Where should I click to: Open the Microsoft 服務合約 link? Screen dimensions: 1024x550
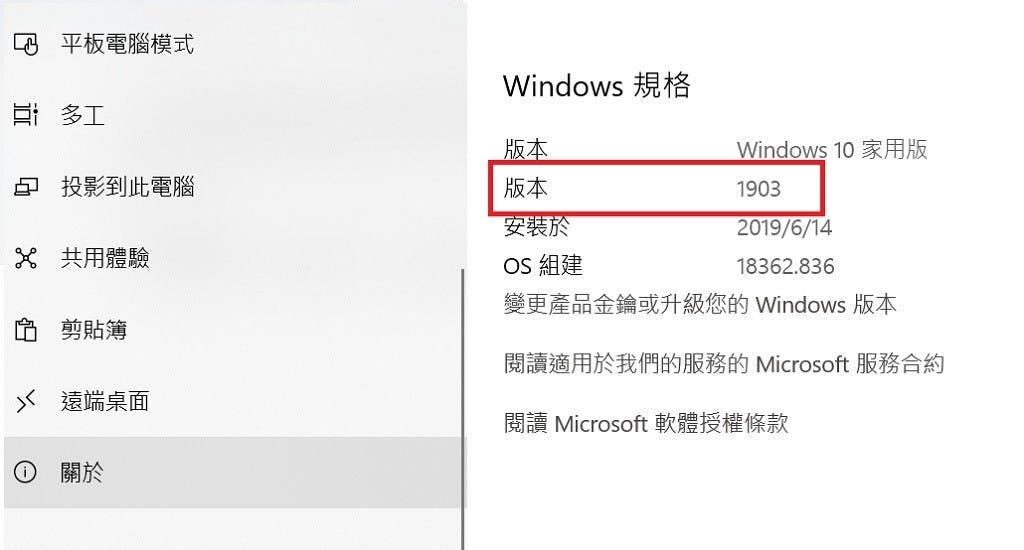[724, 364]
